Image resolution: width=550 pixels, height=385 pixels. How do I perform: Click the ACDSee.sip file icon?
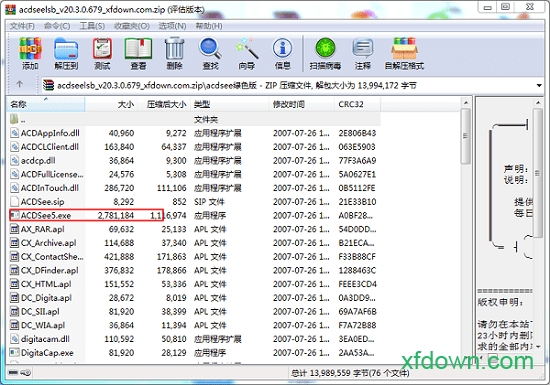point(14,202)
